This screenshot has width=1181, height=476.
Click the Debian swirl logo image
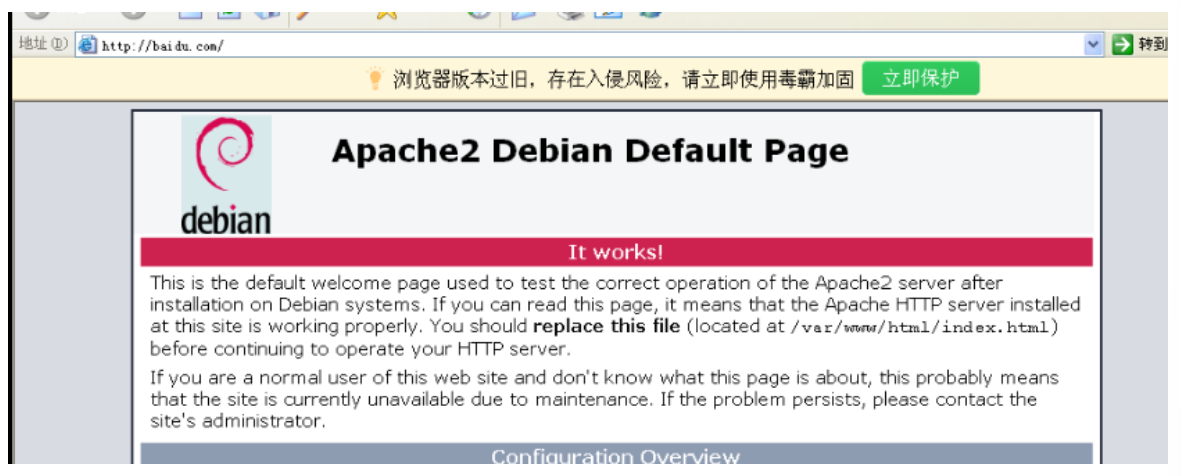[x=226, y=175]
